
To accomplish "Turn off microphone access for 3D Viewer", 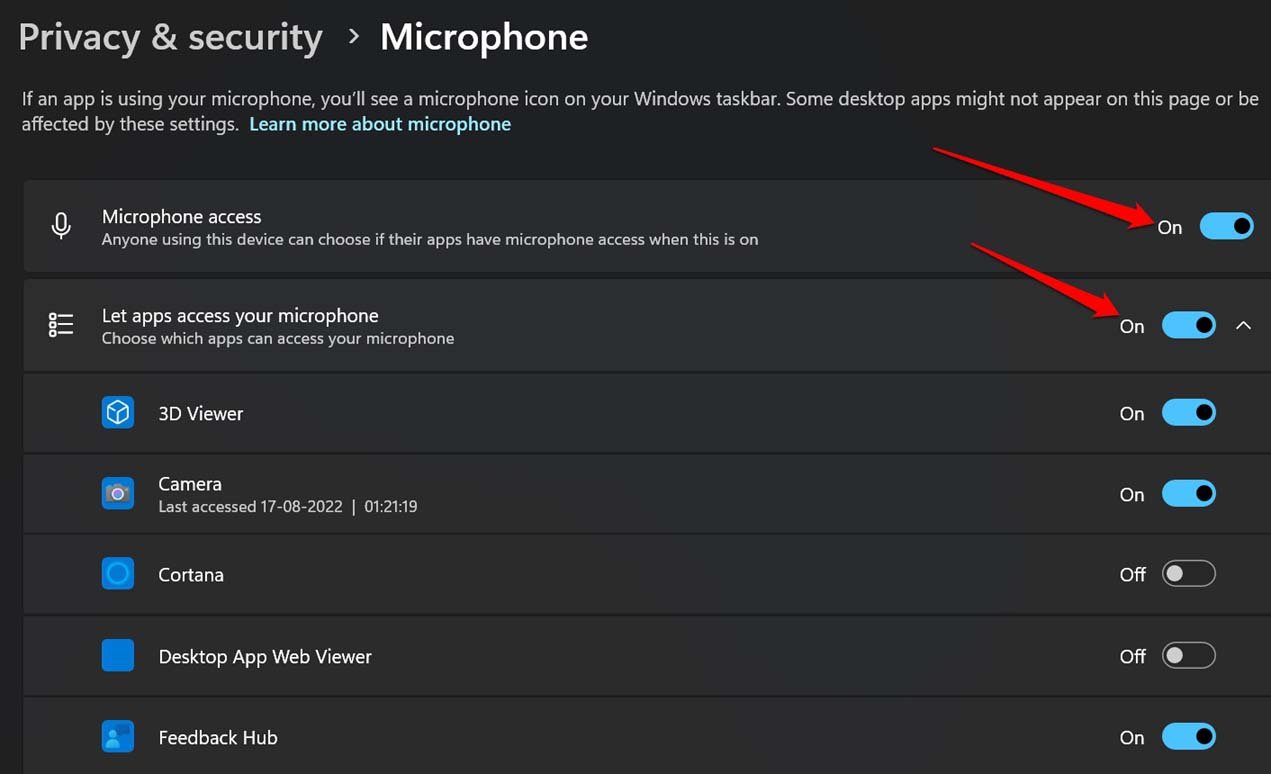I will [x=1188, y=412].
